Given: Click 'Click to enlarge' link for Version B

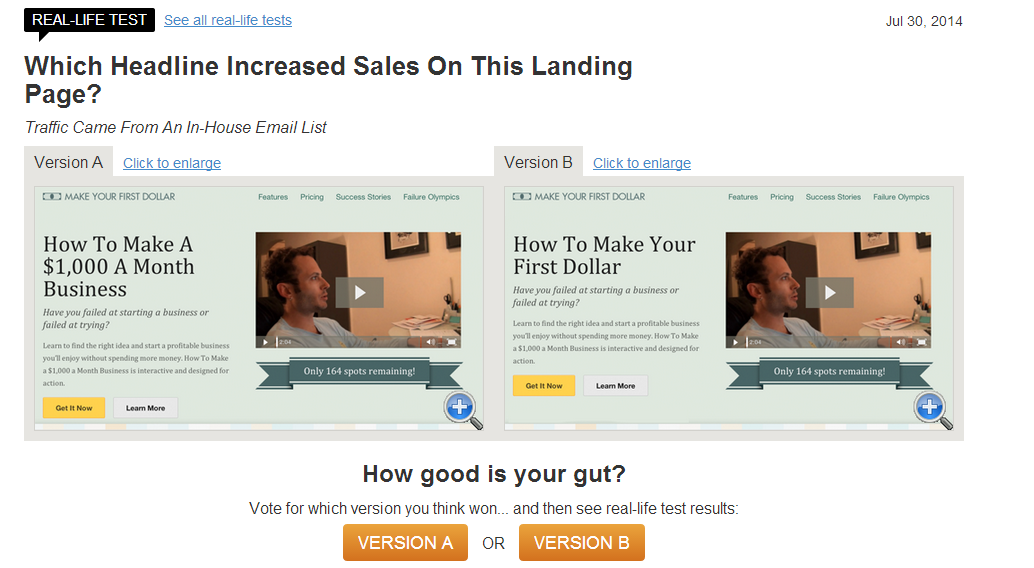Looking at the screenshot, I should tap(642, 163).
